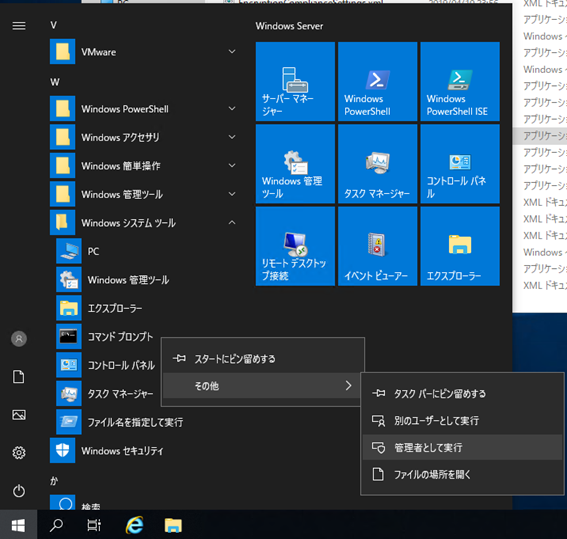This screenshot has height=539, width=567.
Task: Click the W letter header
Action: [55, 82]
